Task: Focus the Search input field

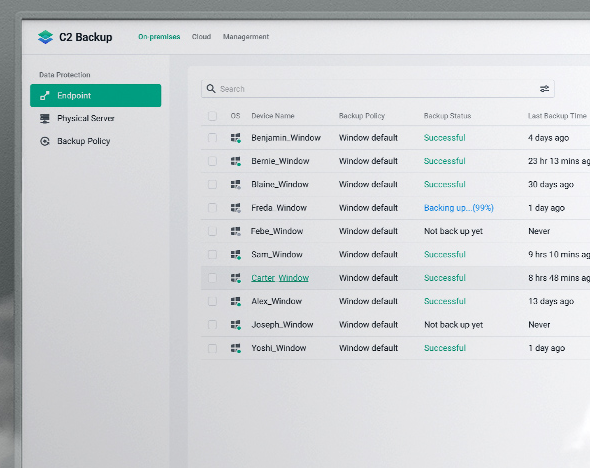Action: click(x=377, y=89)
